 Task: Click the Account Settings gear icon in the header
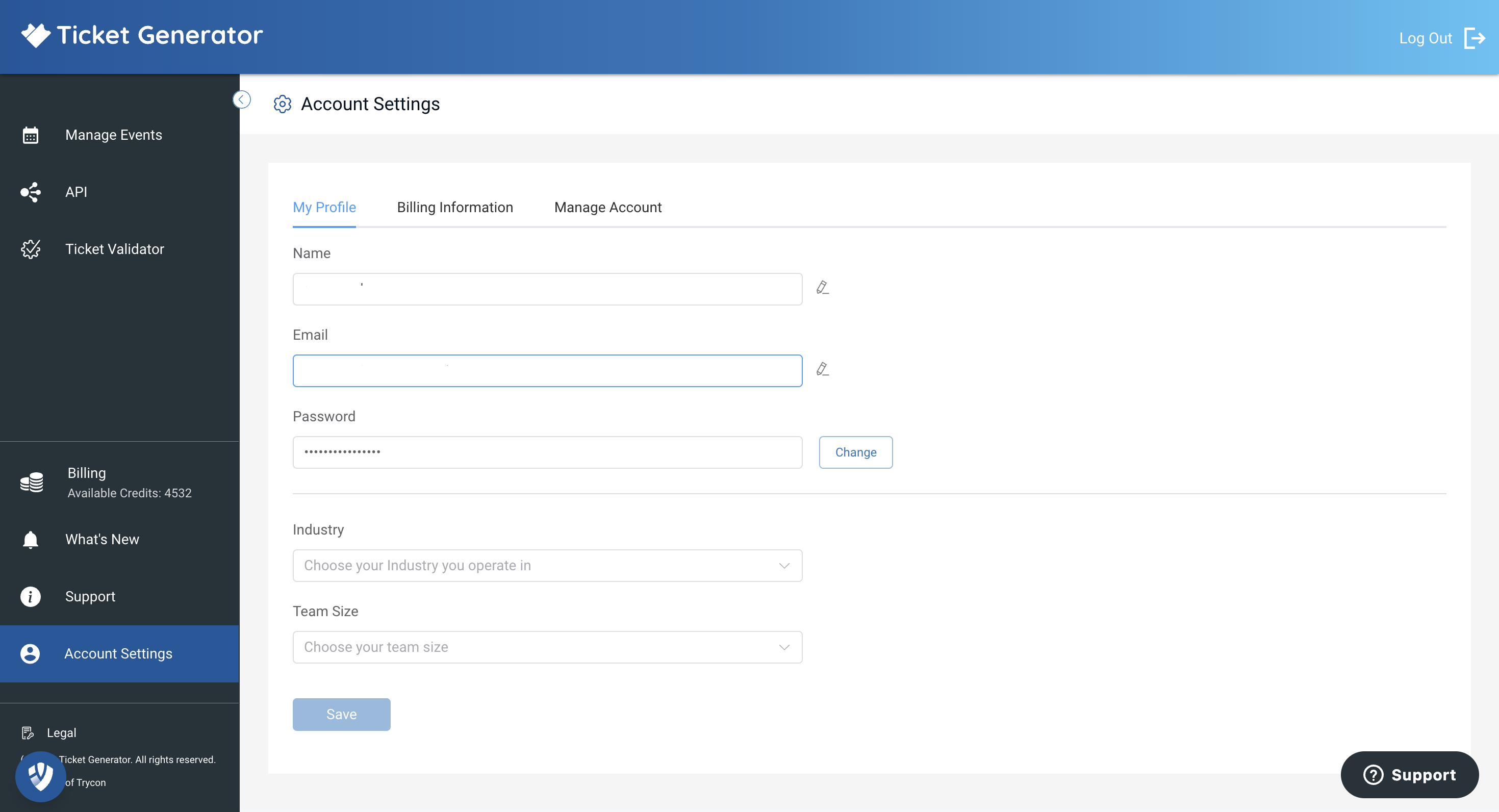pos(282,104)
